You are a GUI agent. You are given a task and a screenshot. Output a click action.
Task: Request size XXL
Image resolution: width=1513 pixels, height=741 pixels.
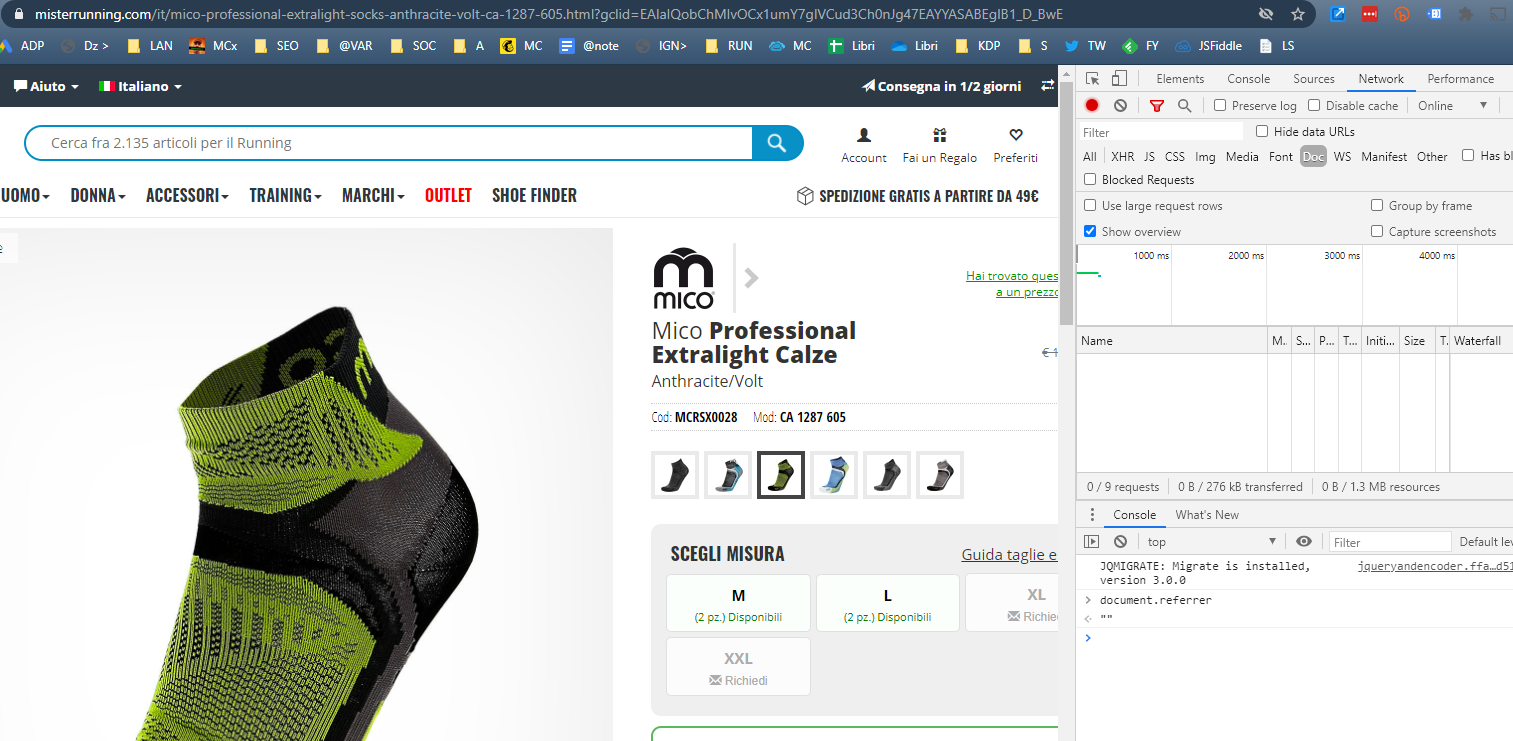738,667
